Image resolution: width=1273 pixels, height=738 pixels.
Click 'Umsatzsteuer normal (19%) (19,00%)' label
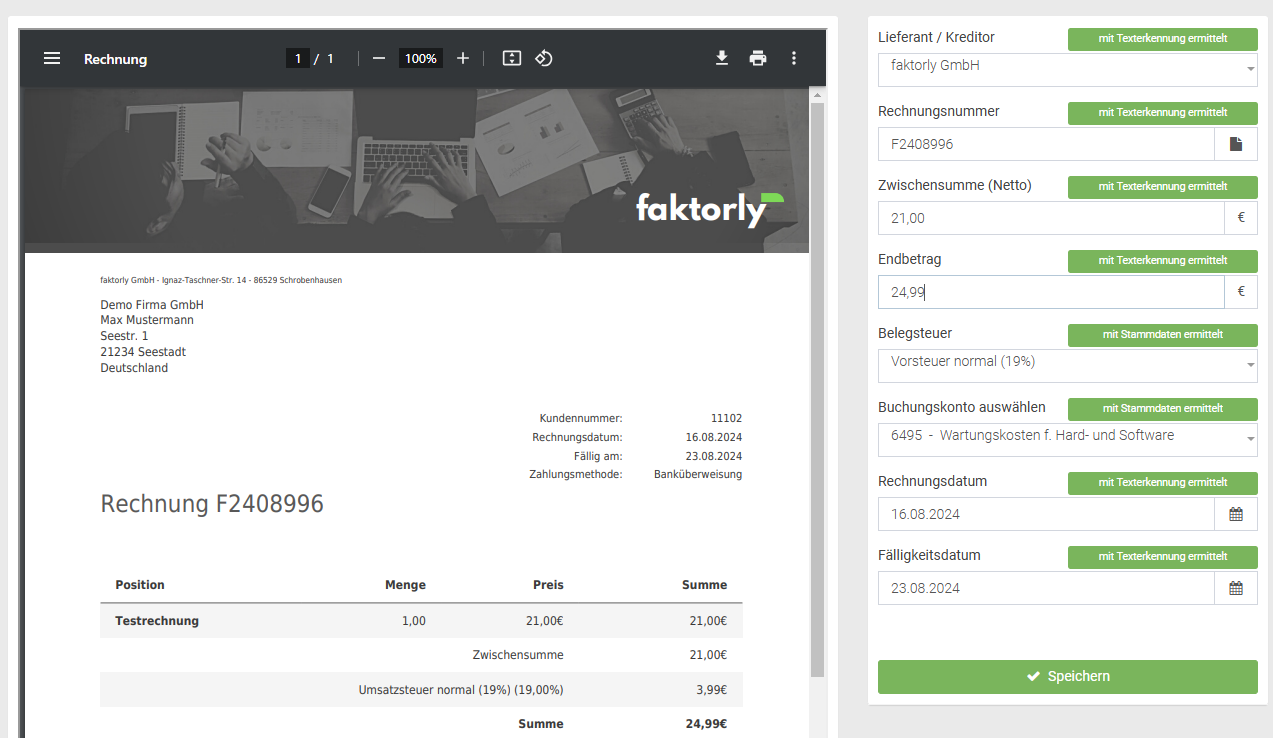(x=461, y=690)
